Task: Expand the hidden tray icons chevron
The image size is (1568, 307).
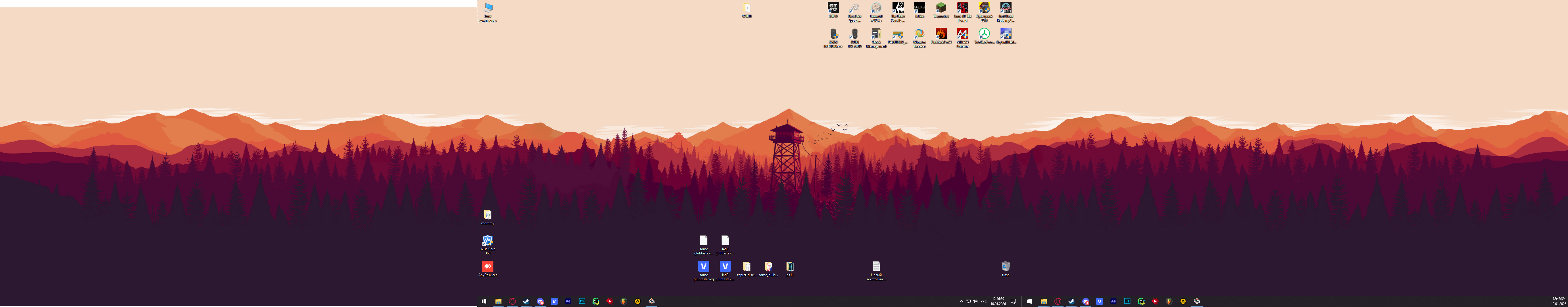Action: pyautogui.click(x=961, y=302)
